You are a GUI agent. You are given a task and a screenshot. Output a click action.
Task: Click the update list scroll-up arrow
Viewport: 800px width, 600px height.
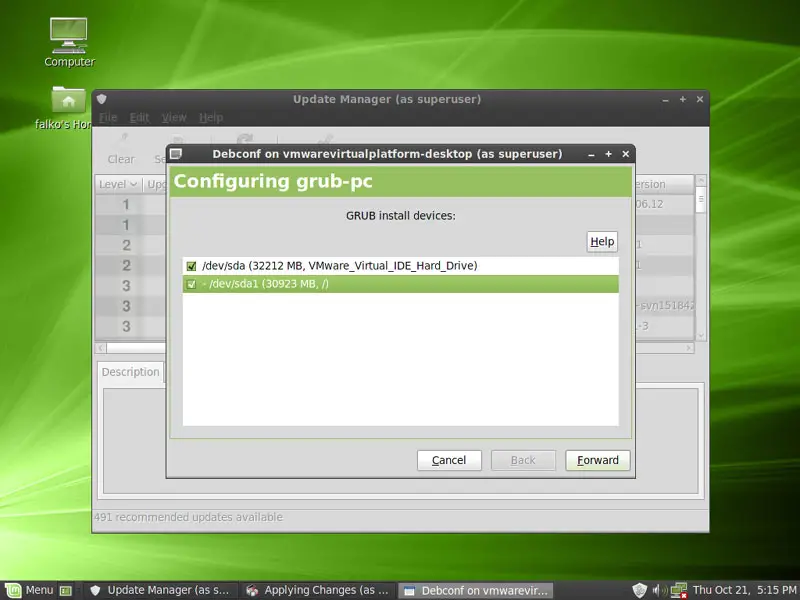701,180
